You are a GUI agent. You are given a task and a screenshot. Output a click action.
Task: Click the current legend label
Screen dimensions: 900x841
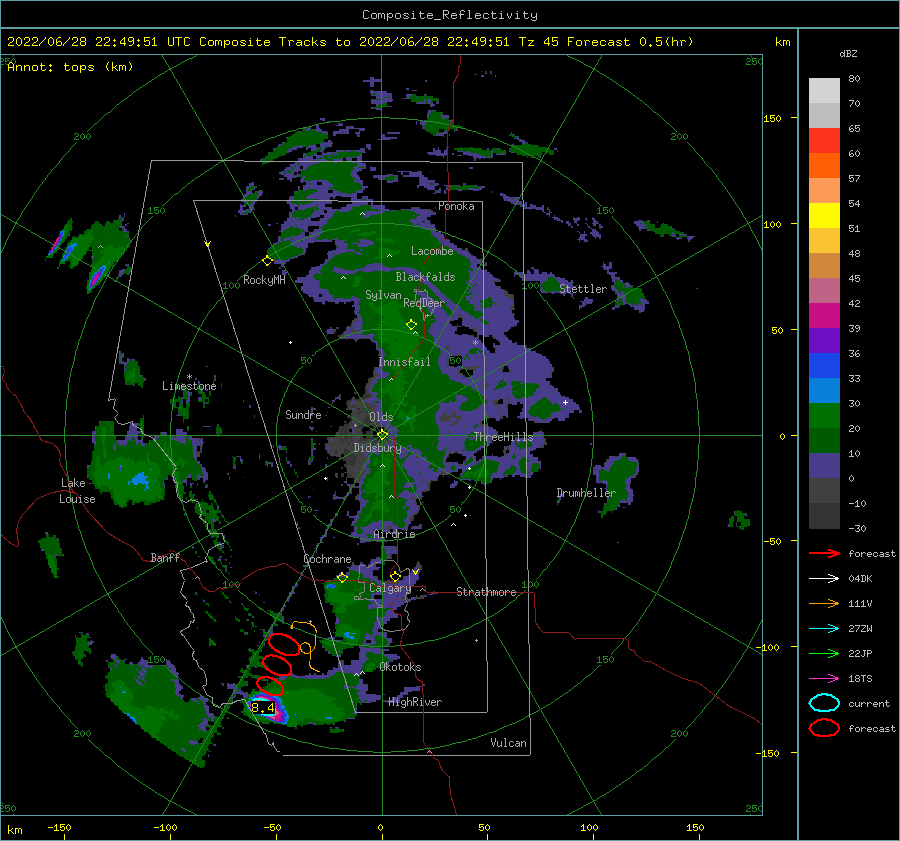(x=869, y=703)
